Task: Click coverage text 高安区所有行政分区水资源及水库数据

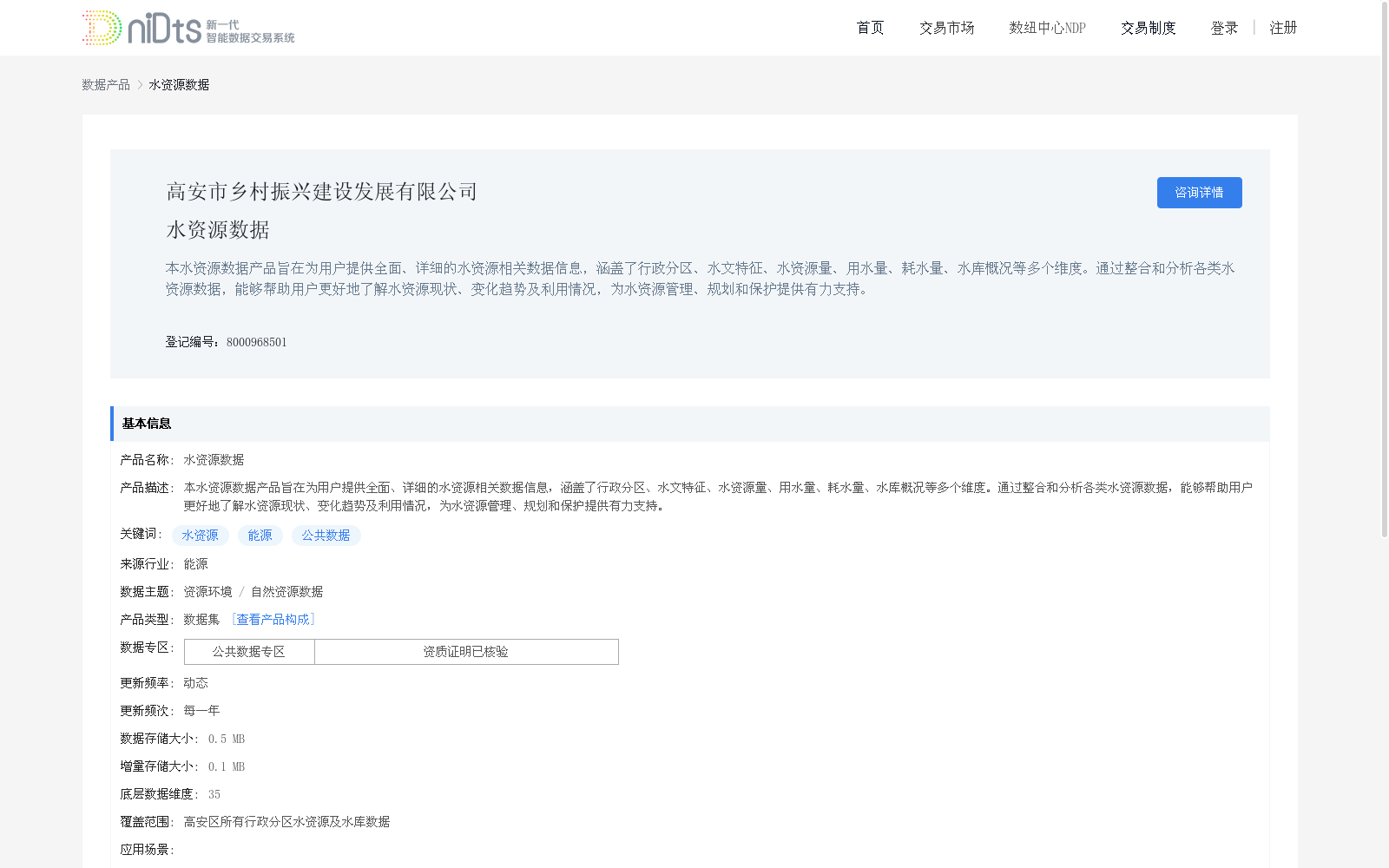Action: click(286, 822)
